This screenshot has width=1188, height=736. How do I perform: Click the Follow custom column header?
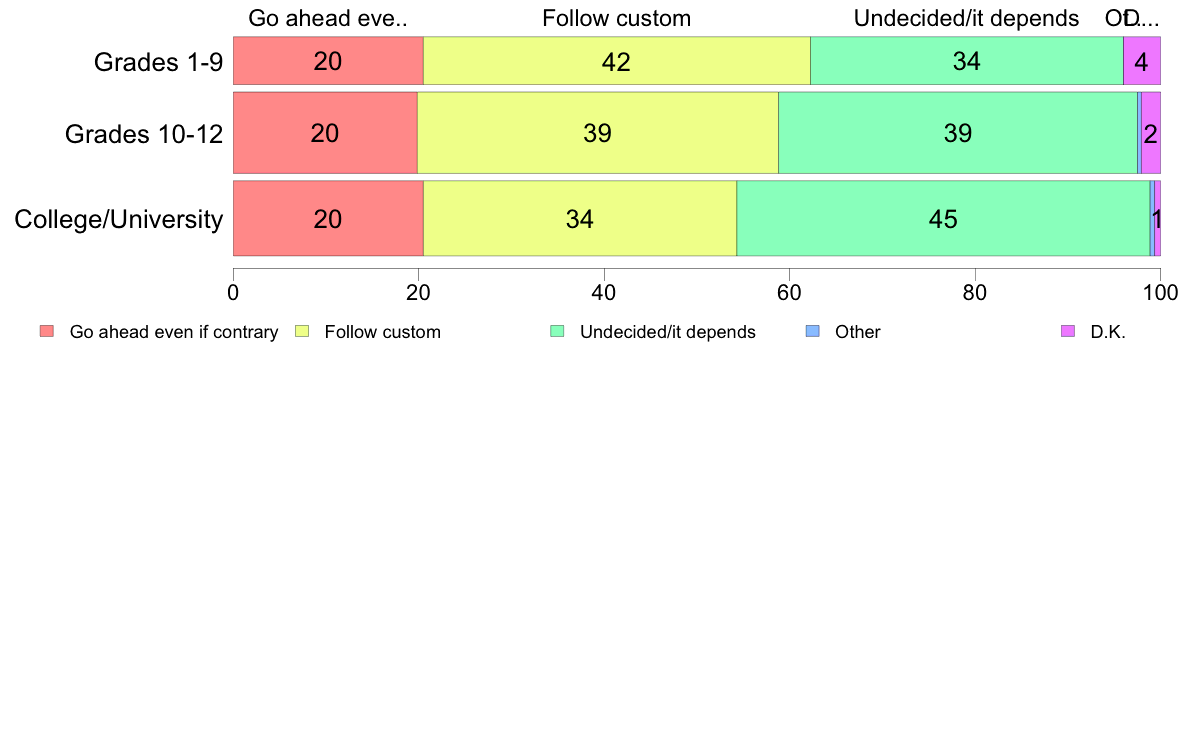point(617,18)
